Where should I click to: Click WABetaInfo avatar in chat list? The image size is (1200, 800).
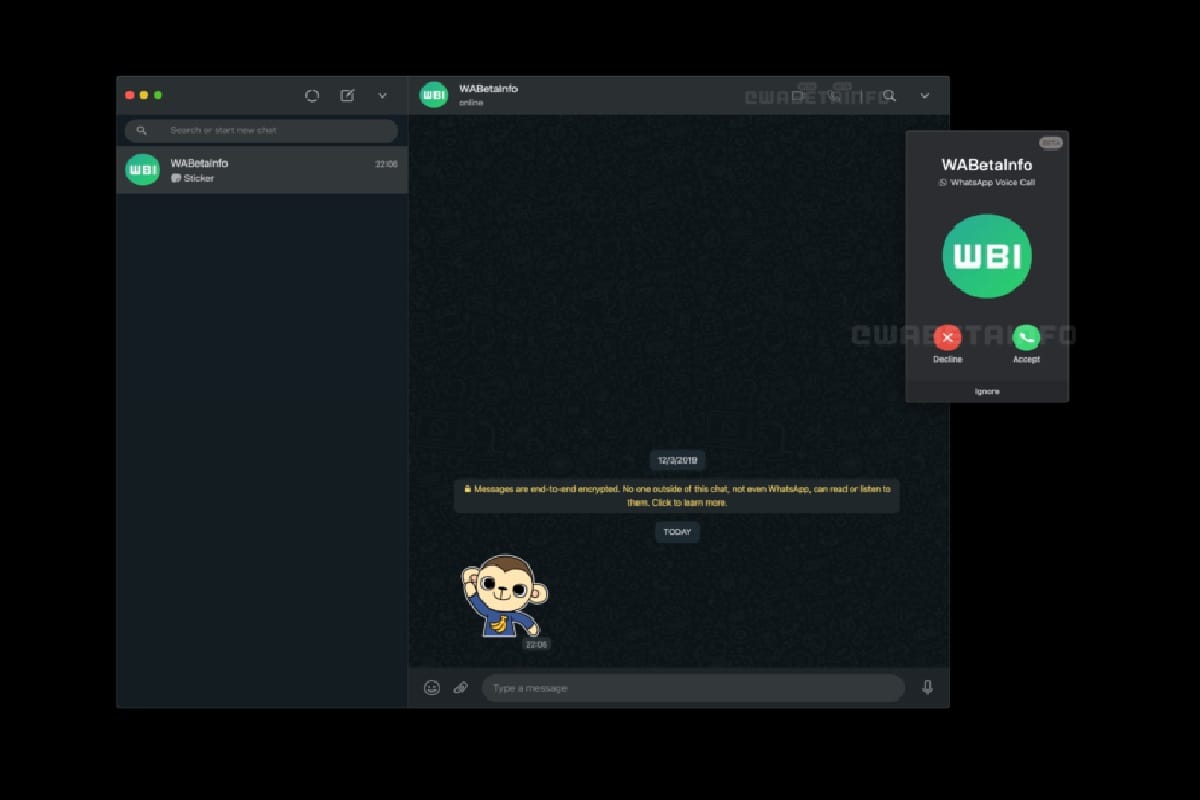[143, 170]
